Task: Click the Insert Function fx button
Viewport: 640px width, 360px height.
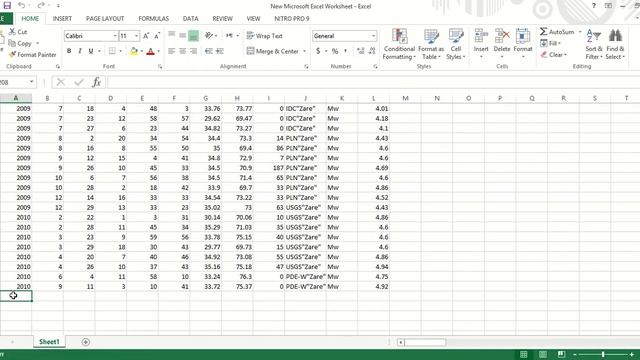Action: click(x=96, y=82)
